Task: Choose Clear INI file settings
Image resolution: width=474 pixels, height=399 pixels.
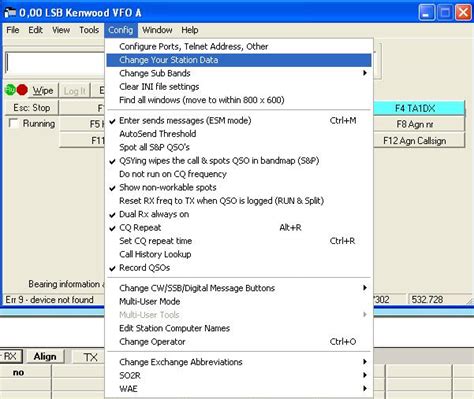Action: pyautogui.click(x=239, y=87)
